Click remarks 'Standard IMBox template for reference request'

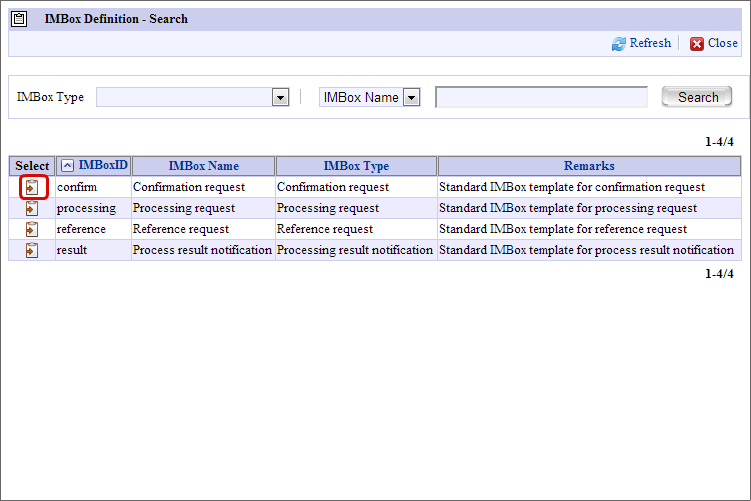[589, 229]
